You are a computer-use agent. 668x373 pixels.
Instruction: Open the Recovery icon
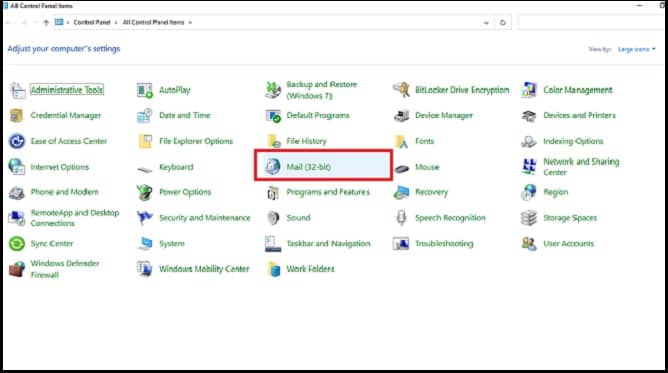pyautogui.click(x=401, y=192)
